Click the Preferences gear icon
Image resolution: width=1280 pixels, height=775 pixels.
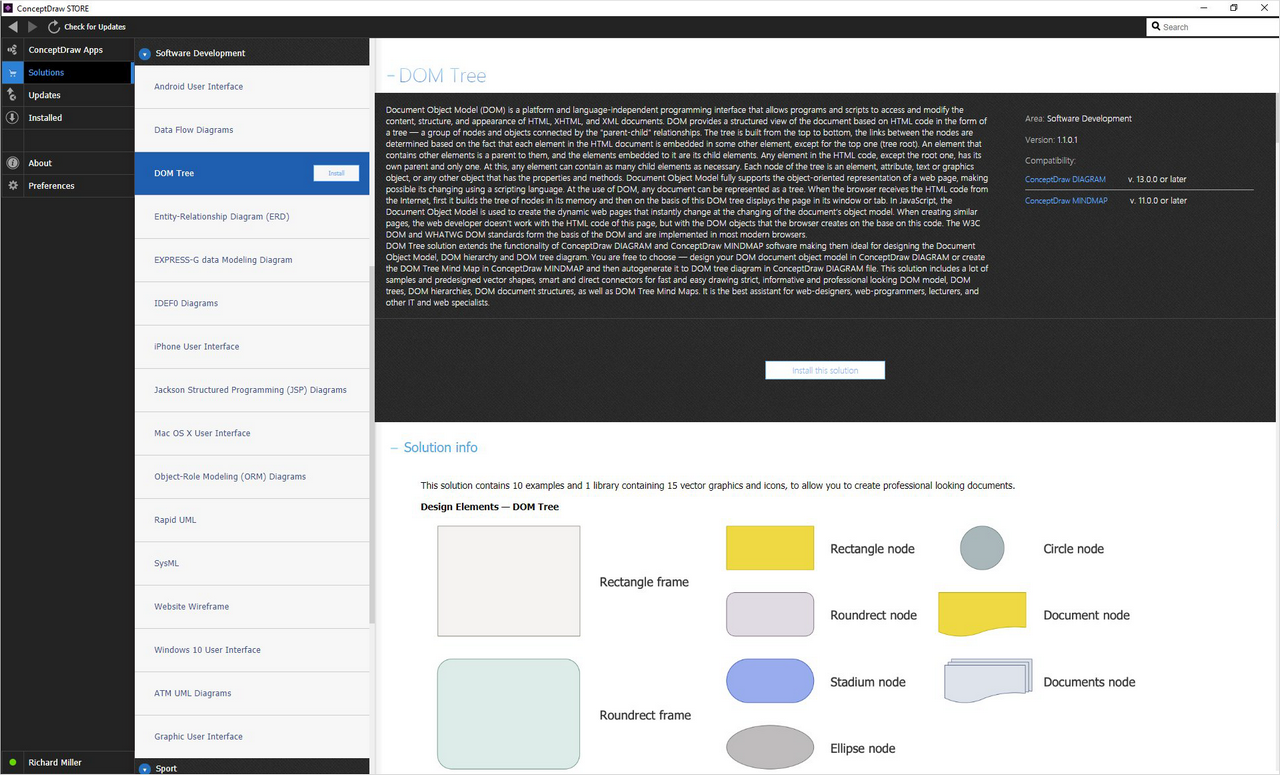tap(12, 186)
